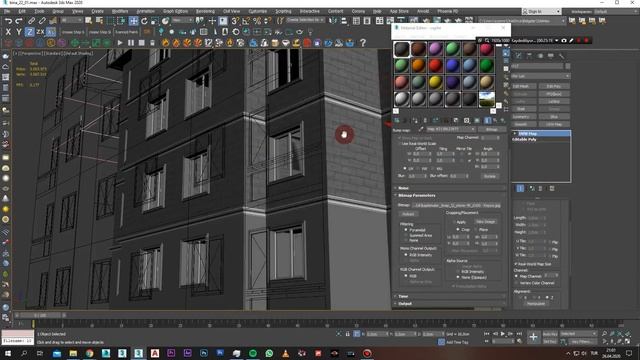Toggle Use Real-World Scale checkbox
This screenshot has width=640, height=360.
(399, 144)
